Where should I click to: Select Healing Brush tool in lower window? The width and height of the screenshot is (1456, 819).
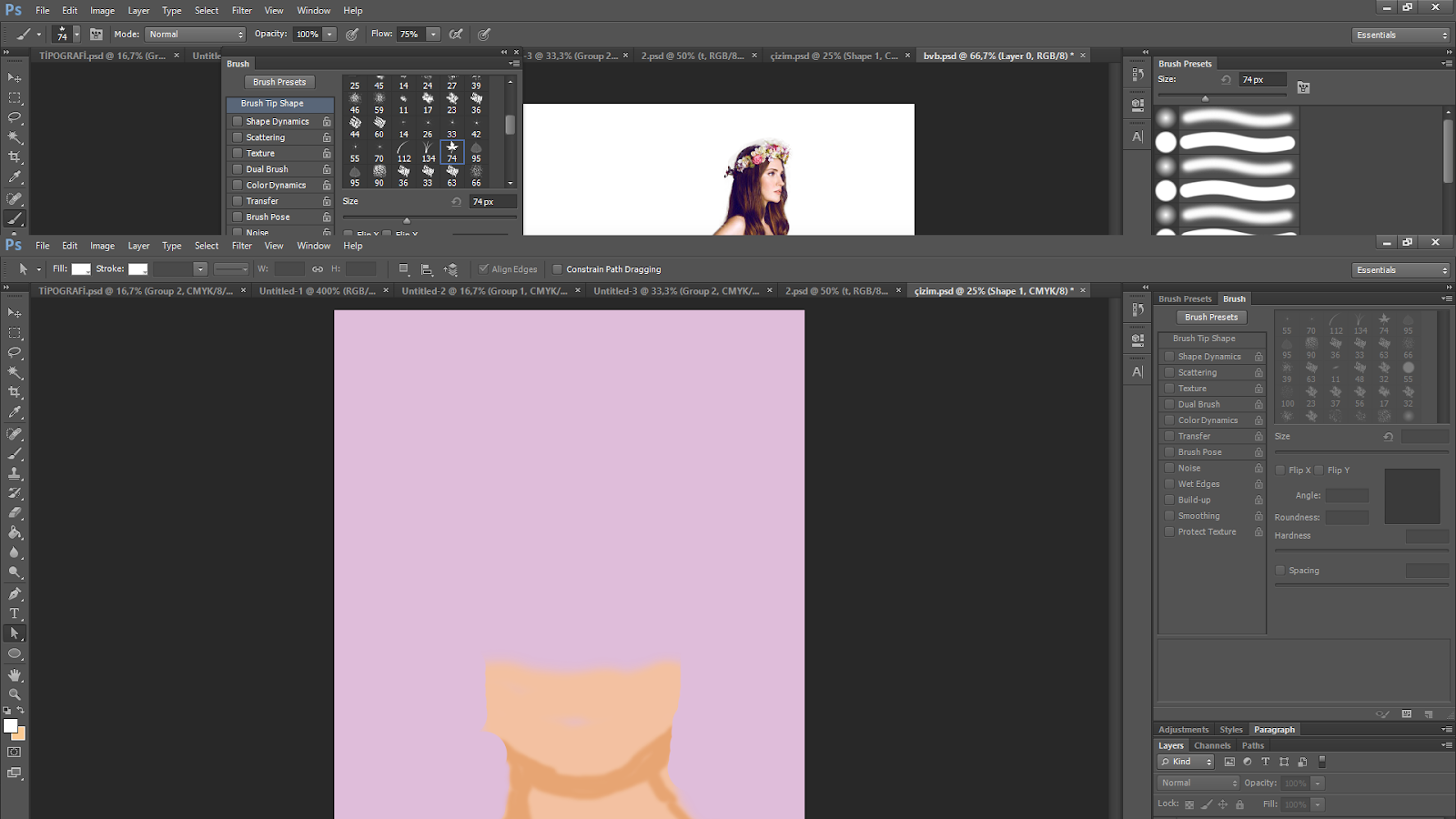tap(15, 434)
